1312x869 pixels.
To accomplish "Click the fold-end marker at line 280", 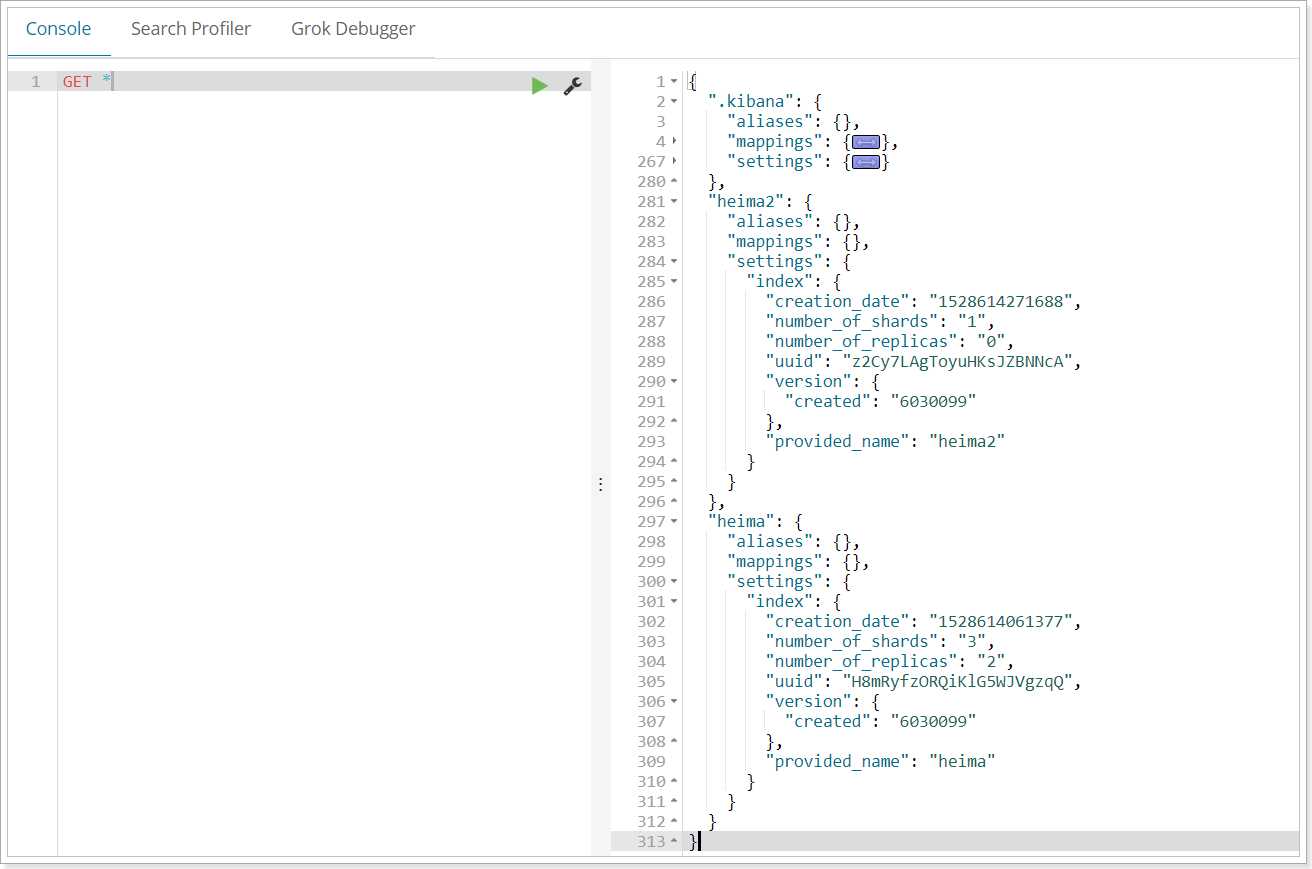I will tap(674, 182).
